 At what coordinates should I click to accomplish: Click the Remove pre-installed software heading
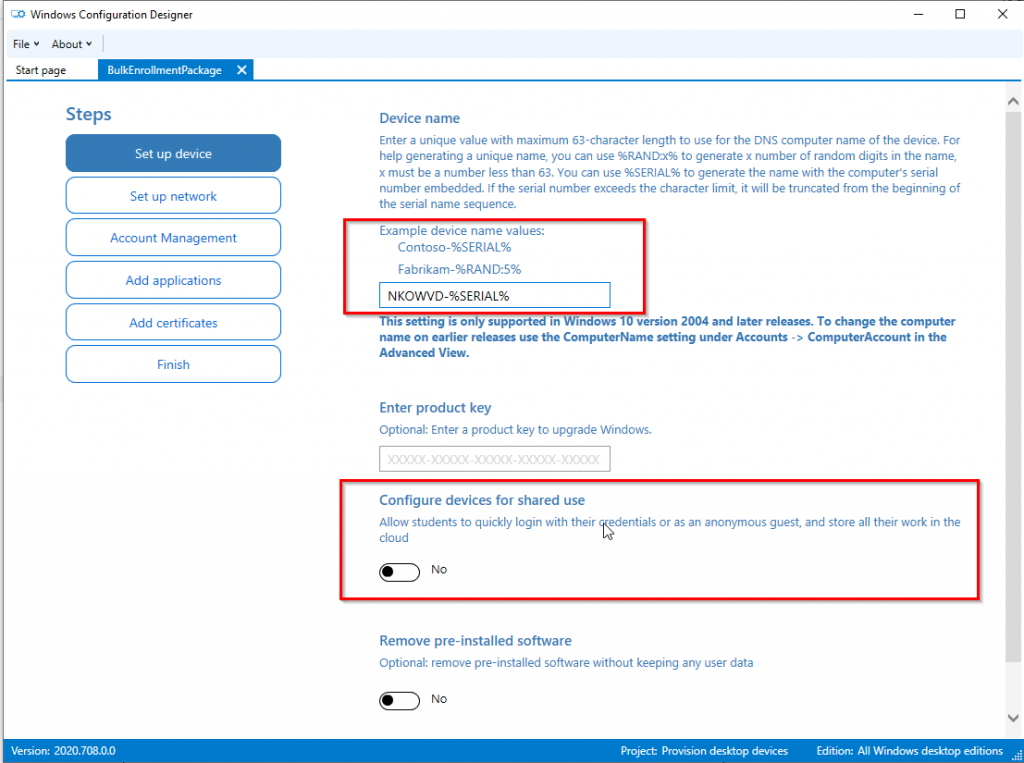pos(475,641)
